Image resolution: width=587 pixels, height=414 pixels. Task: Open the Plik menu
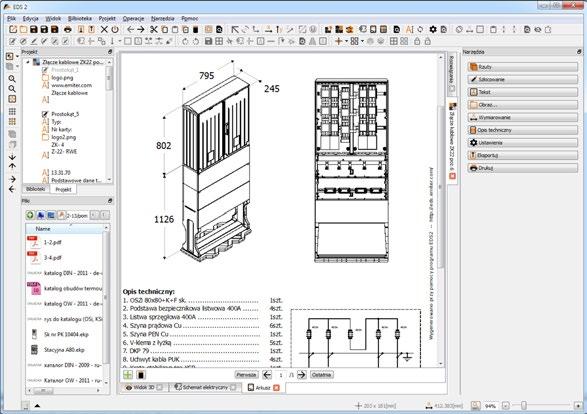pos(11,18)
